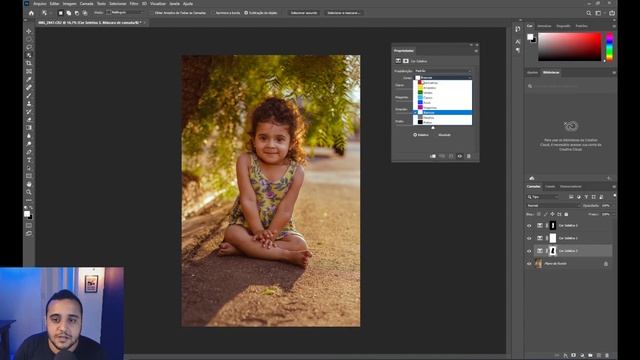Click the Selecionar e mascarar button
640x360 pixels.
pos(344,13)
